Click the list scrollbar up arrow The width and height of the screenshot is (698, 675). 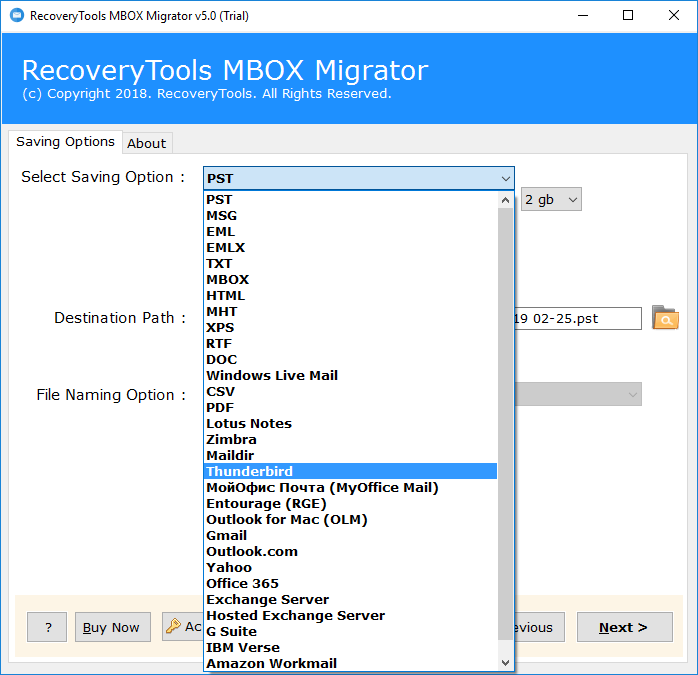(x=505, y=200)
